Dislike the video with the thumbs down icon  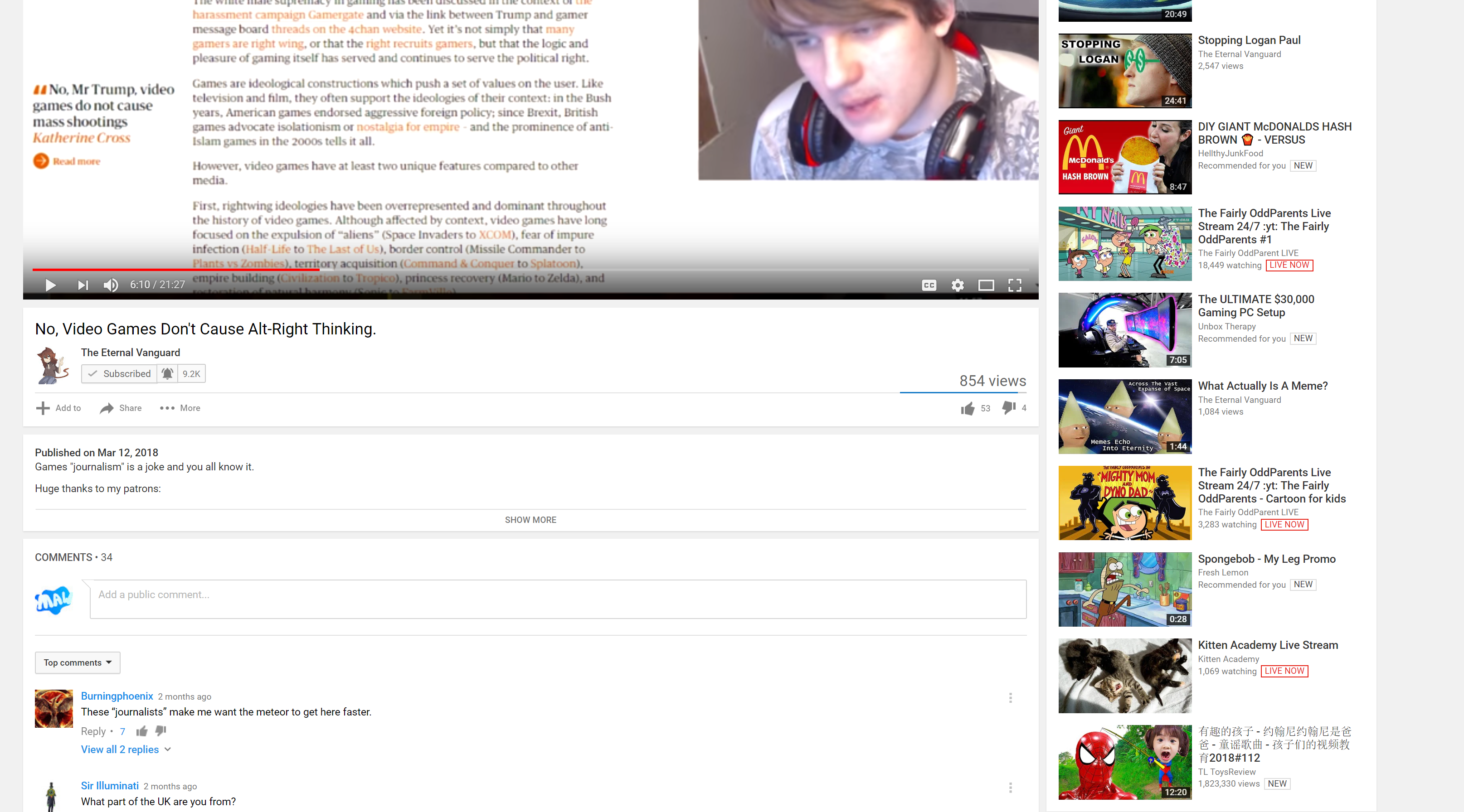(1009, 408)
